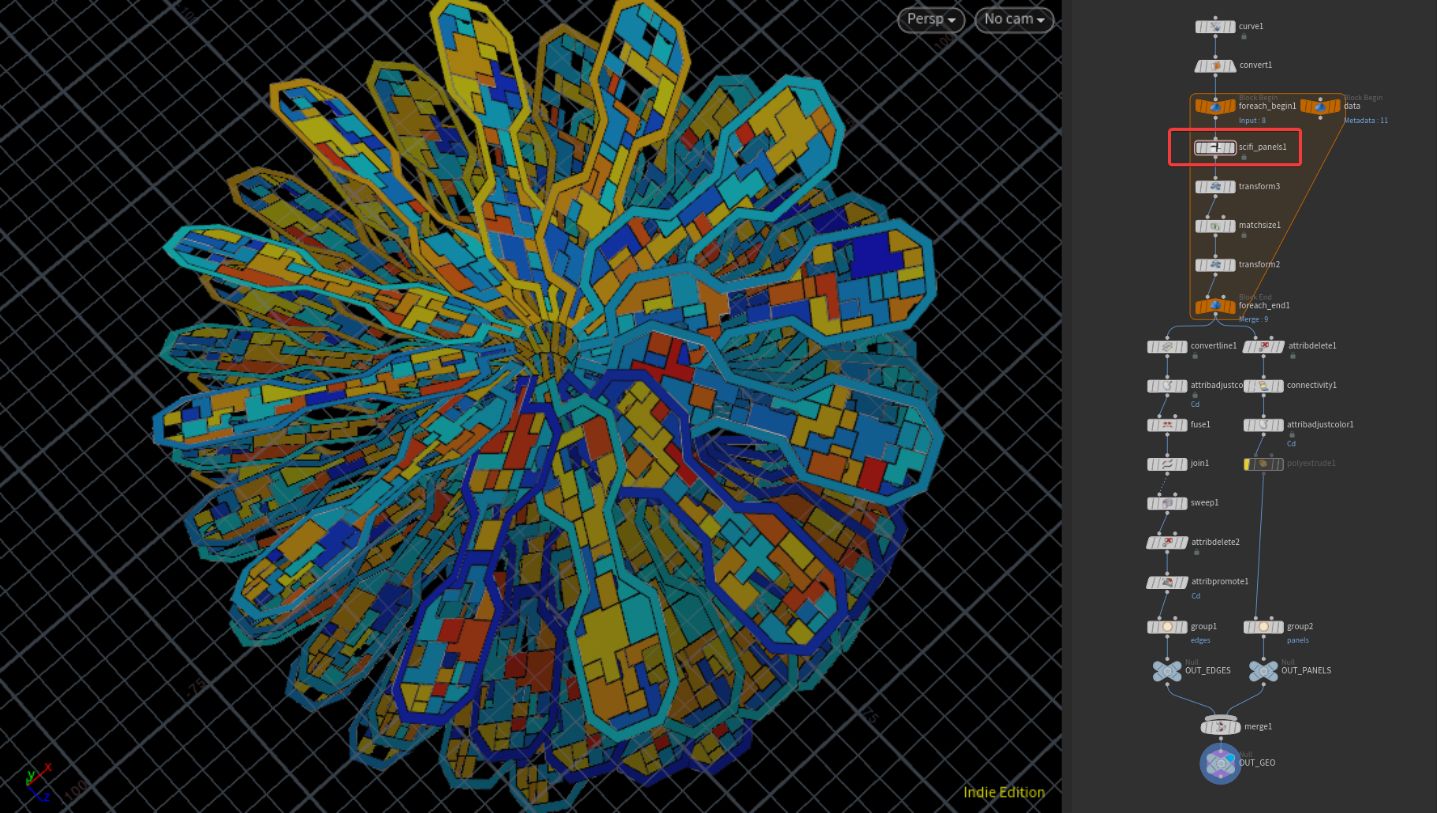Toggle the yellow bypass flag on polyextrude1
Image resolution: width=1437 pixels, height=813 pixels.
[1248, 464]
